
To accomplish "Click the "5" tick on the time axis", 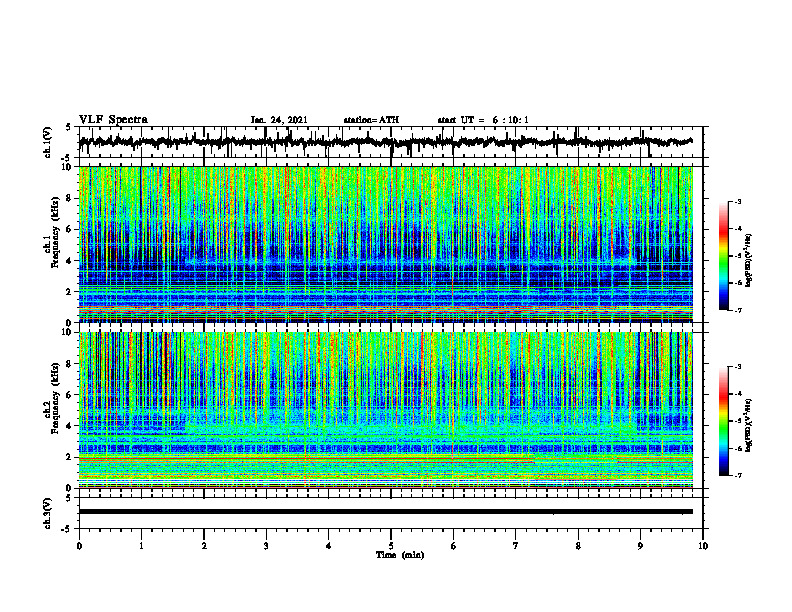I will (391, 546).
